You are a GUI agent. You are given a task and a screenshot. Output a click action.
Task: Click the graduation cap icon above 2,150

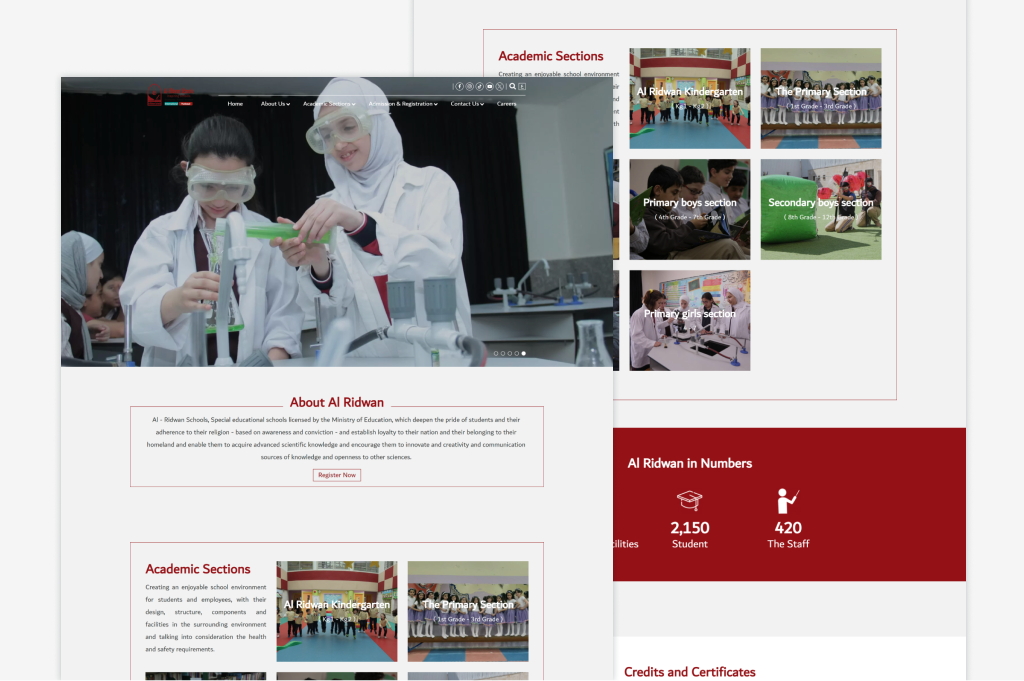pyautogui.click(x=690, y=501)
